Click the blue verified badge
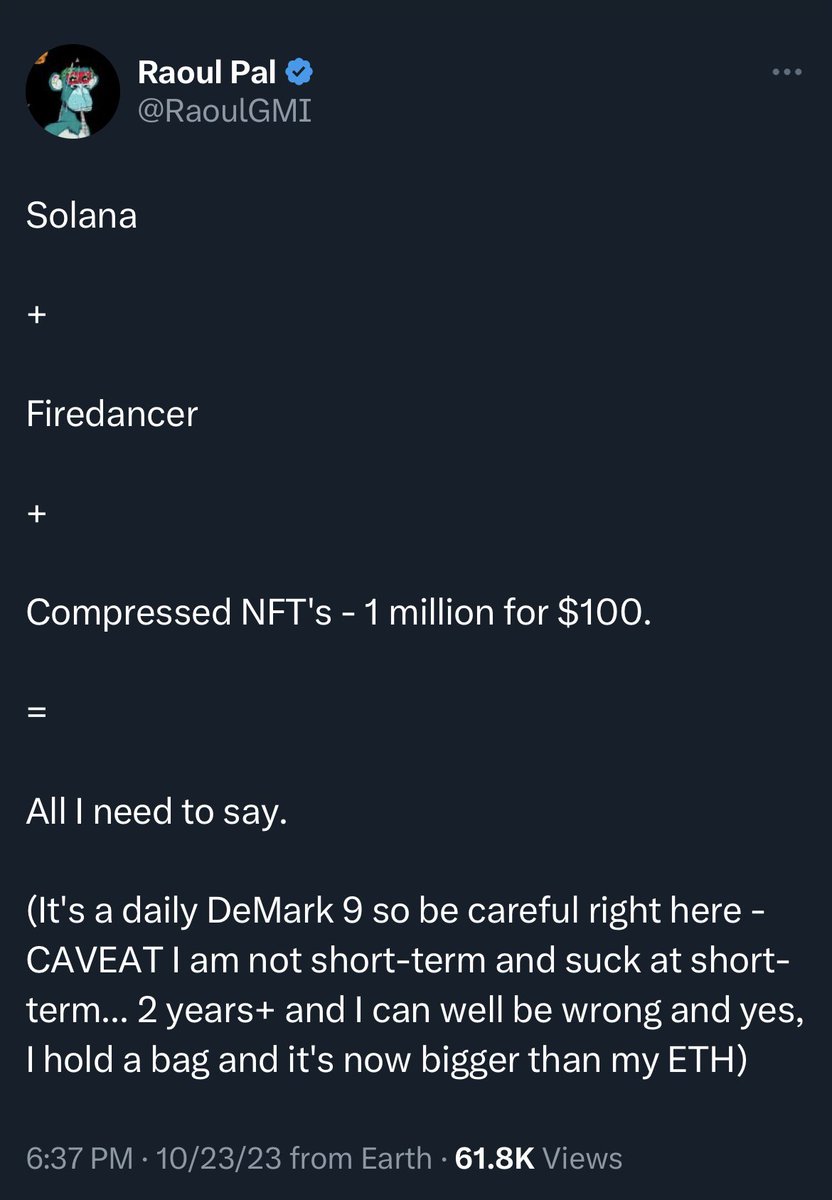Viewport: 832px width, 1200px height. pos(299,72)
